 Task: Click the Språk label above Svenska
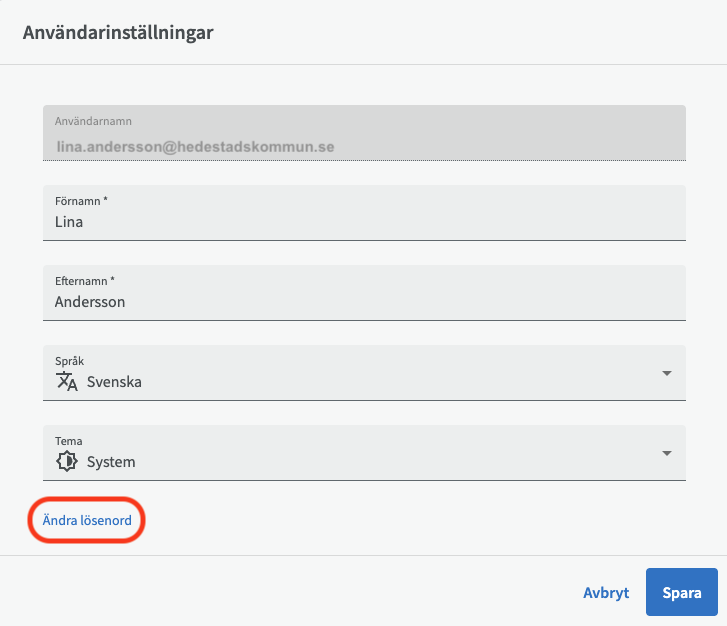[x=68, y=361]
